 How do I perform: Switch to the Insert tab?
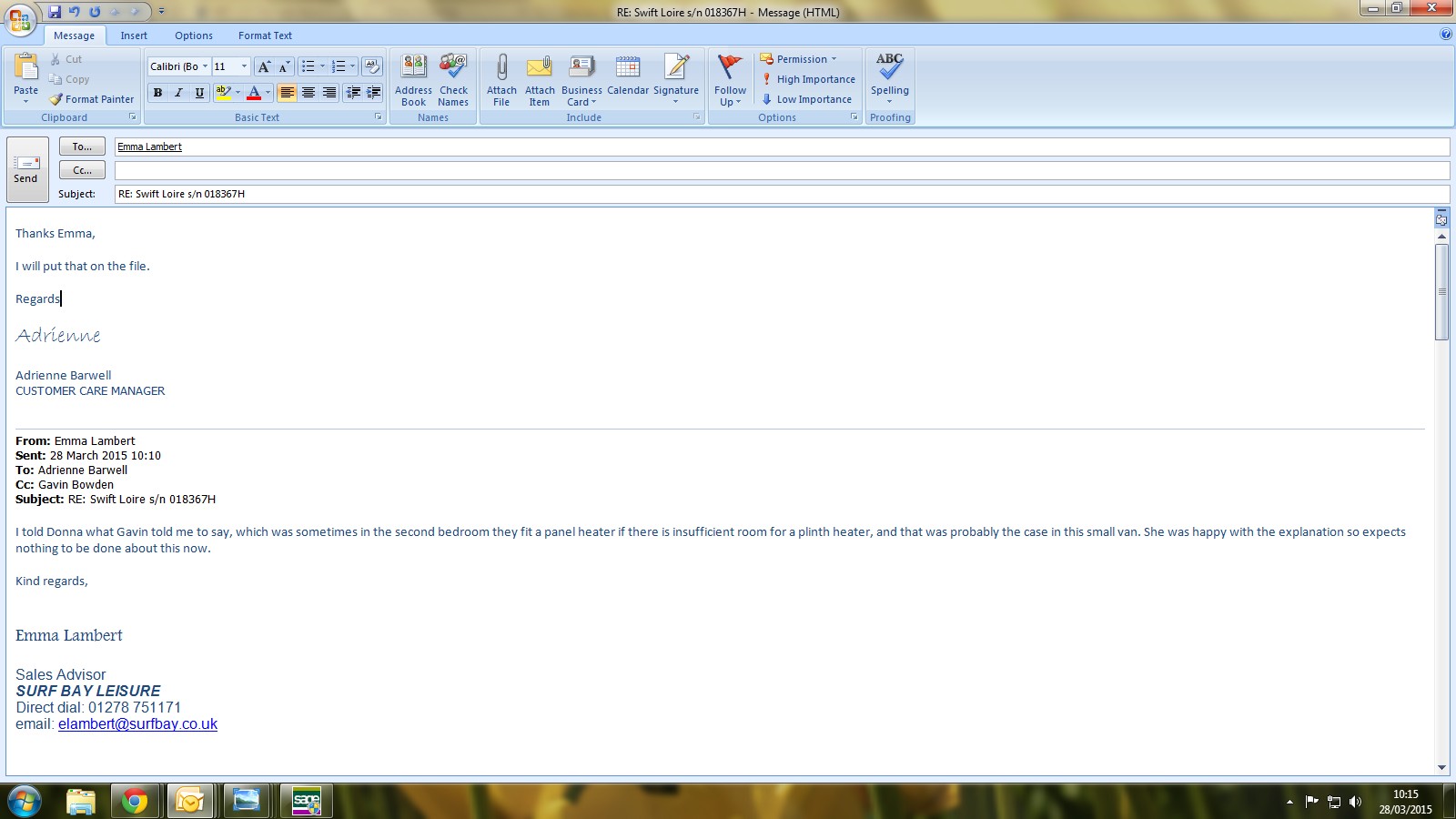click(134, 35)
